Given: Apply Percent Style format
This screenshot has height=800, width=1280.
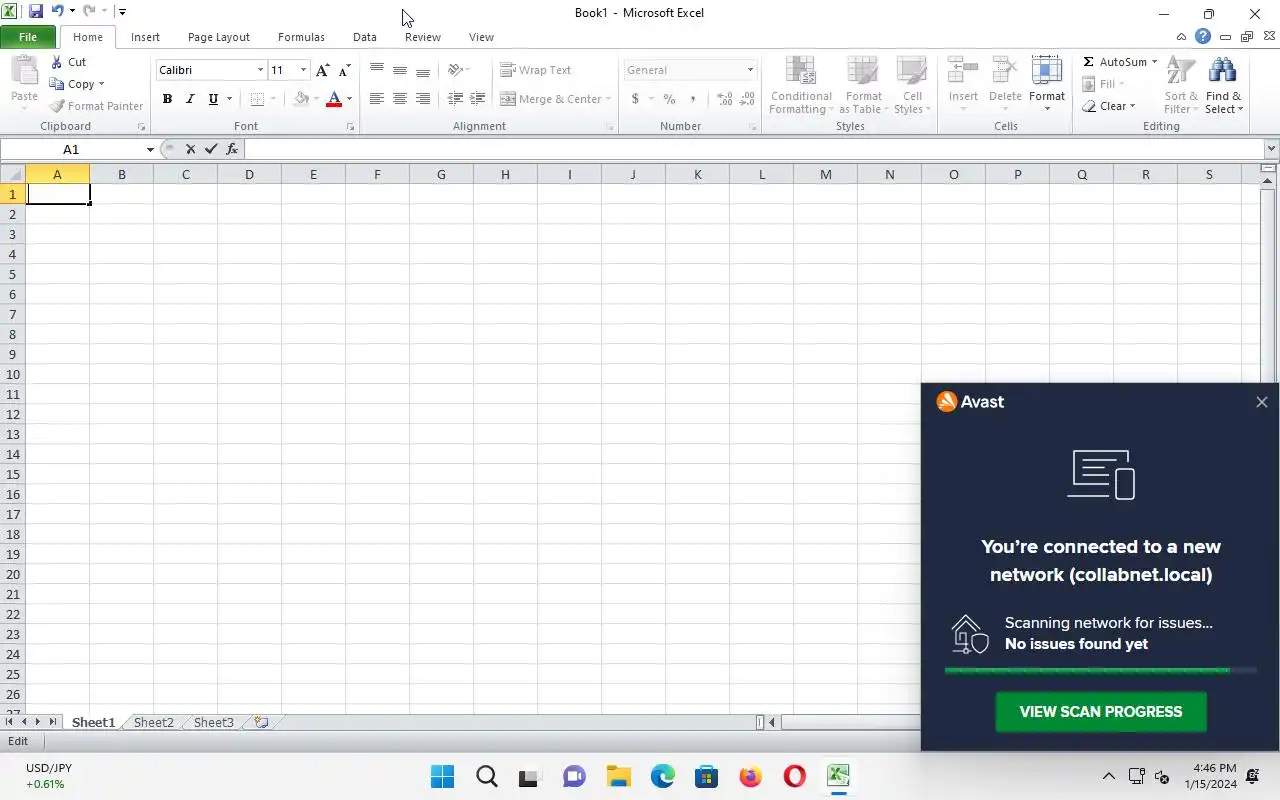Looking at the screenshot, I should pos(669,99).
